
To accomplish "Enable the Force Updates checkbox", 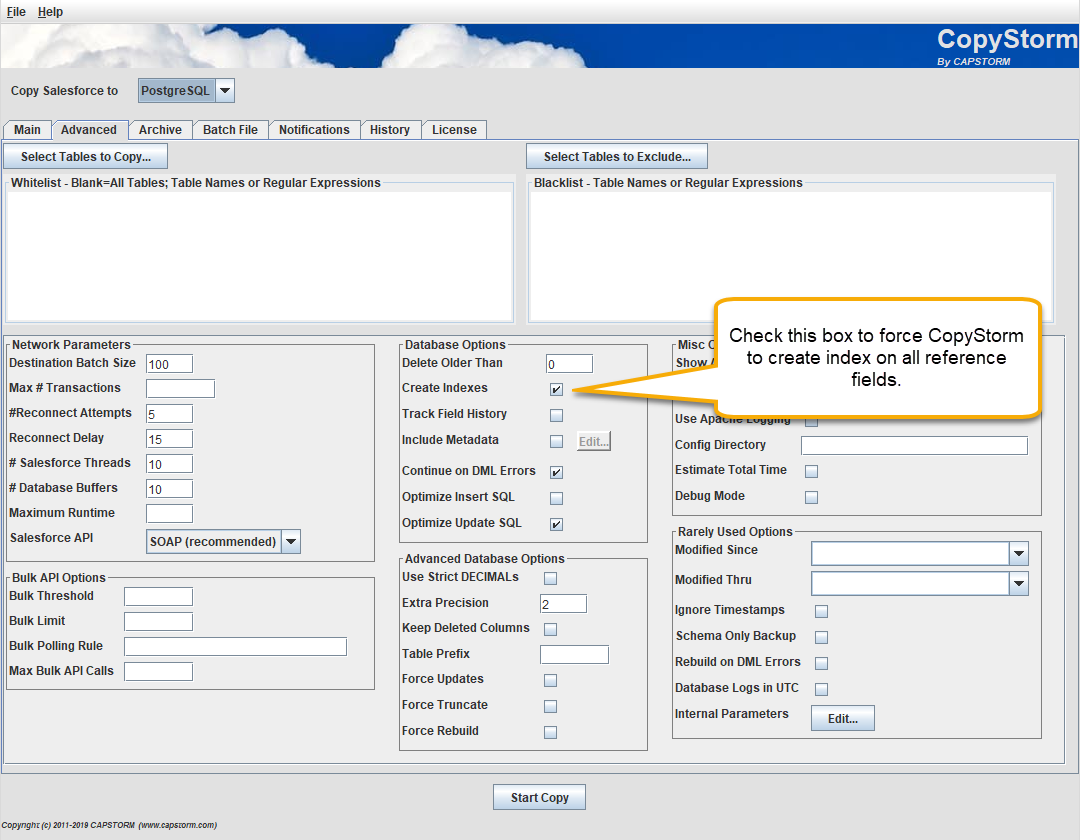I will pyautogui.click(x=550, y=680).
